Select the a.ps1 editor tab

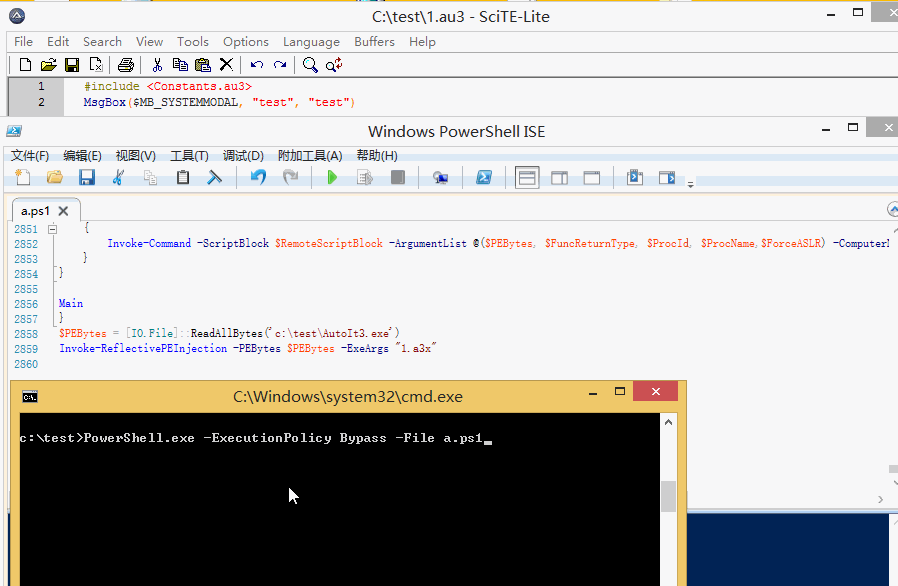(x=36, y=211)
